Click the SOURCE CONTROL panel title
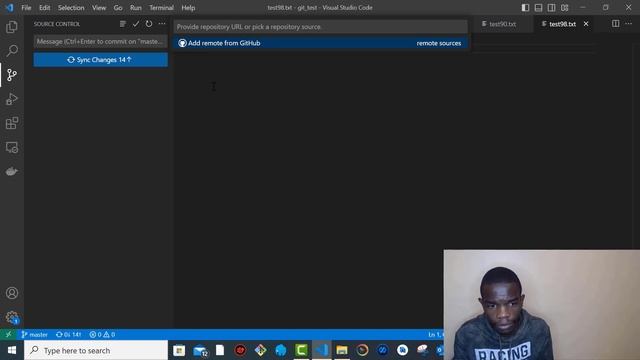 tap(57, 24)
